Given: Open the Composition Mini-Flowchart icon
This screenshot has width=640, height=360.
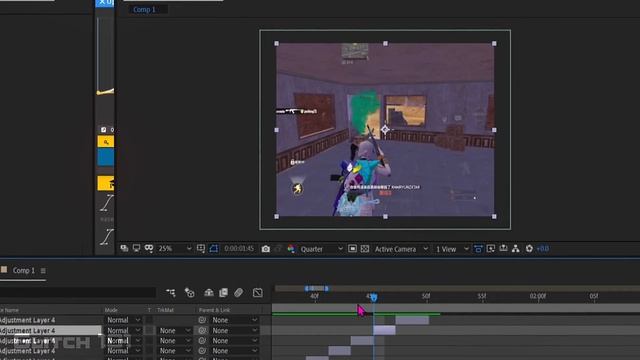Looking at the screenshot, I should [171, 292].
